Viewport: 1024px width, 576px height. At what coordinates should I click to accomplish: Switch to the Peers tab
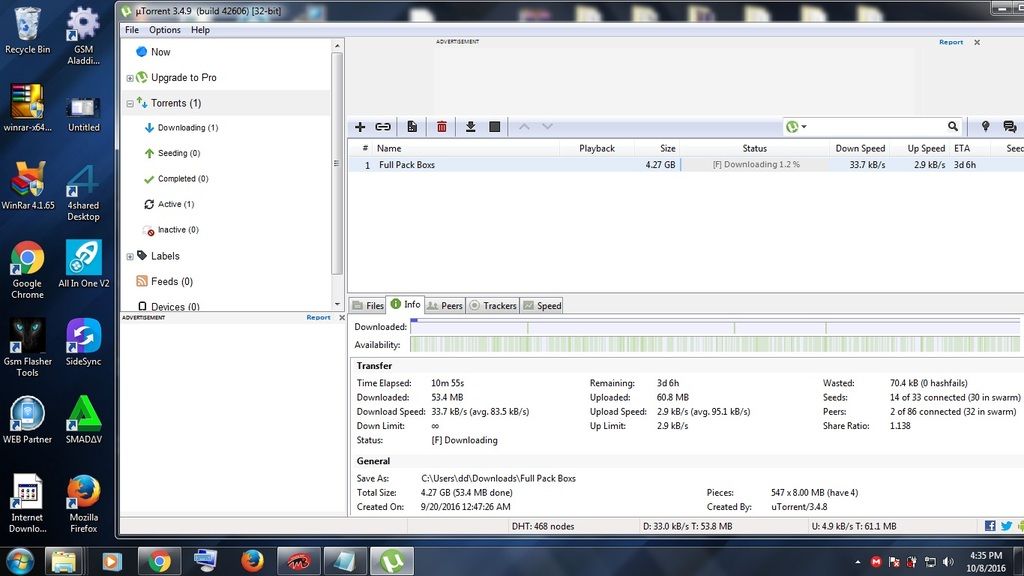click(x=445, y=305)
